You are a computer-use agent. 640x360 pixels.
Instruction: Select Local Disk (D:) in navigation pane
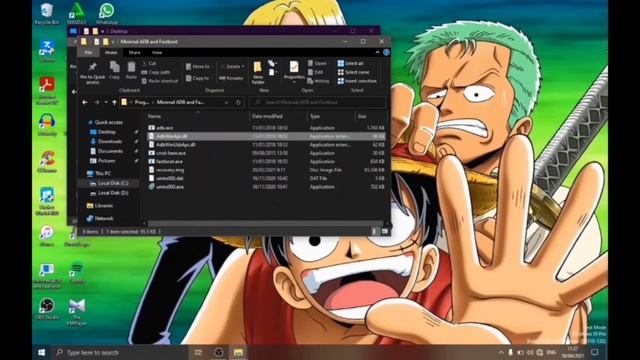(x=113, y=193)
